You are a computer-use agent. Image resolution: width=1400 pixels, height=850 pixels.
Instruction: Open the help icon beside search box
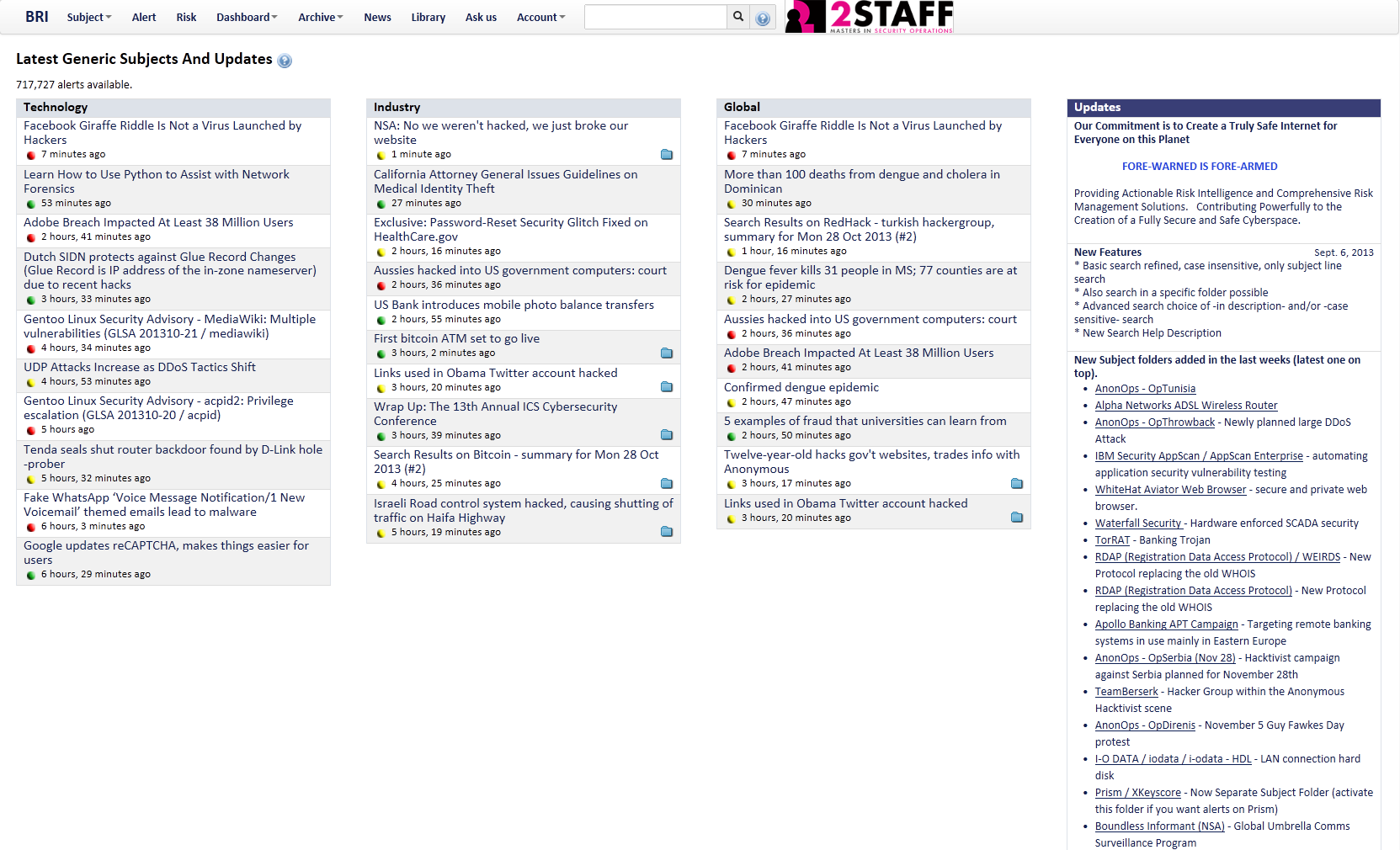[x=763, y=19]
